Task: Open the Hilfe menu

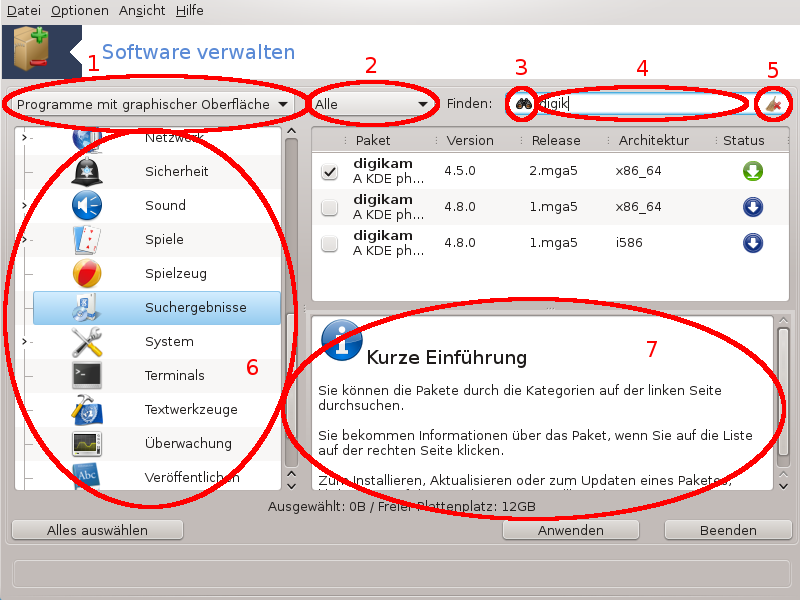Action: (x=189, y=11)
